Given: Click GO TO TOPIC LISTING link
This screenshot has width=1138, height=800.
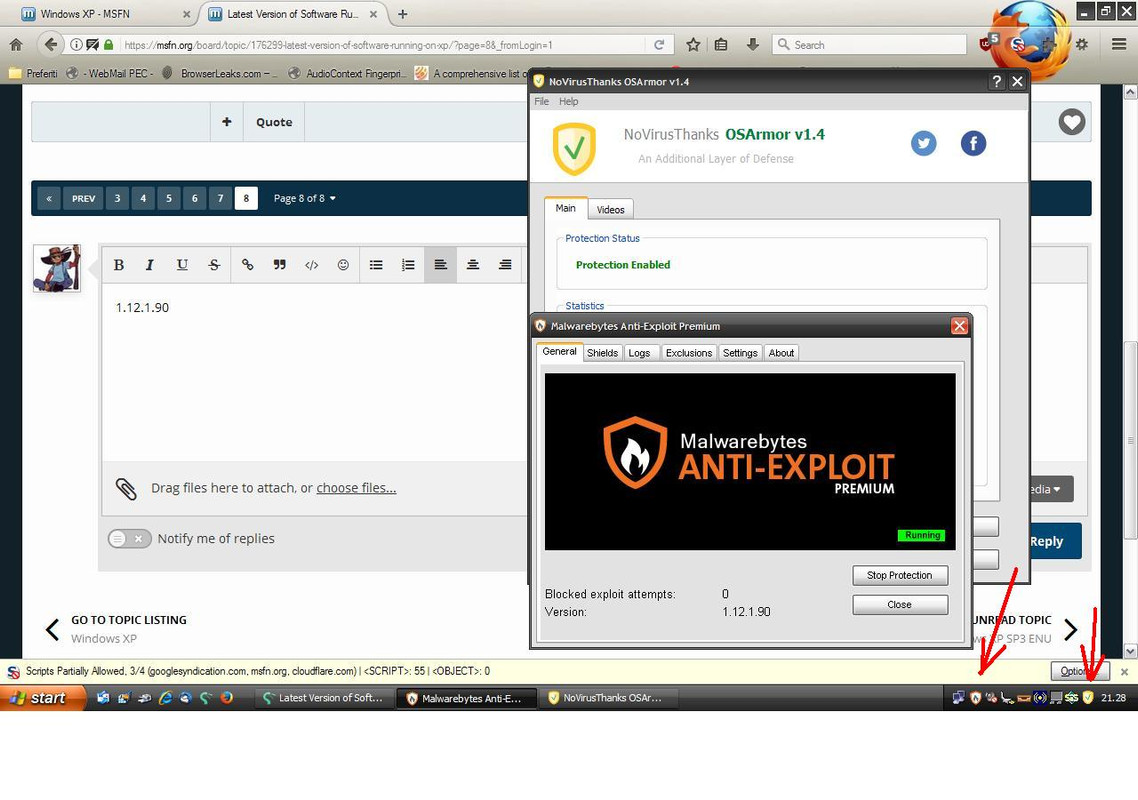Looking at the screenshot, I should 128,620.
